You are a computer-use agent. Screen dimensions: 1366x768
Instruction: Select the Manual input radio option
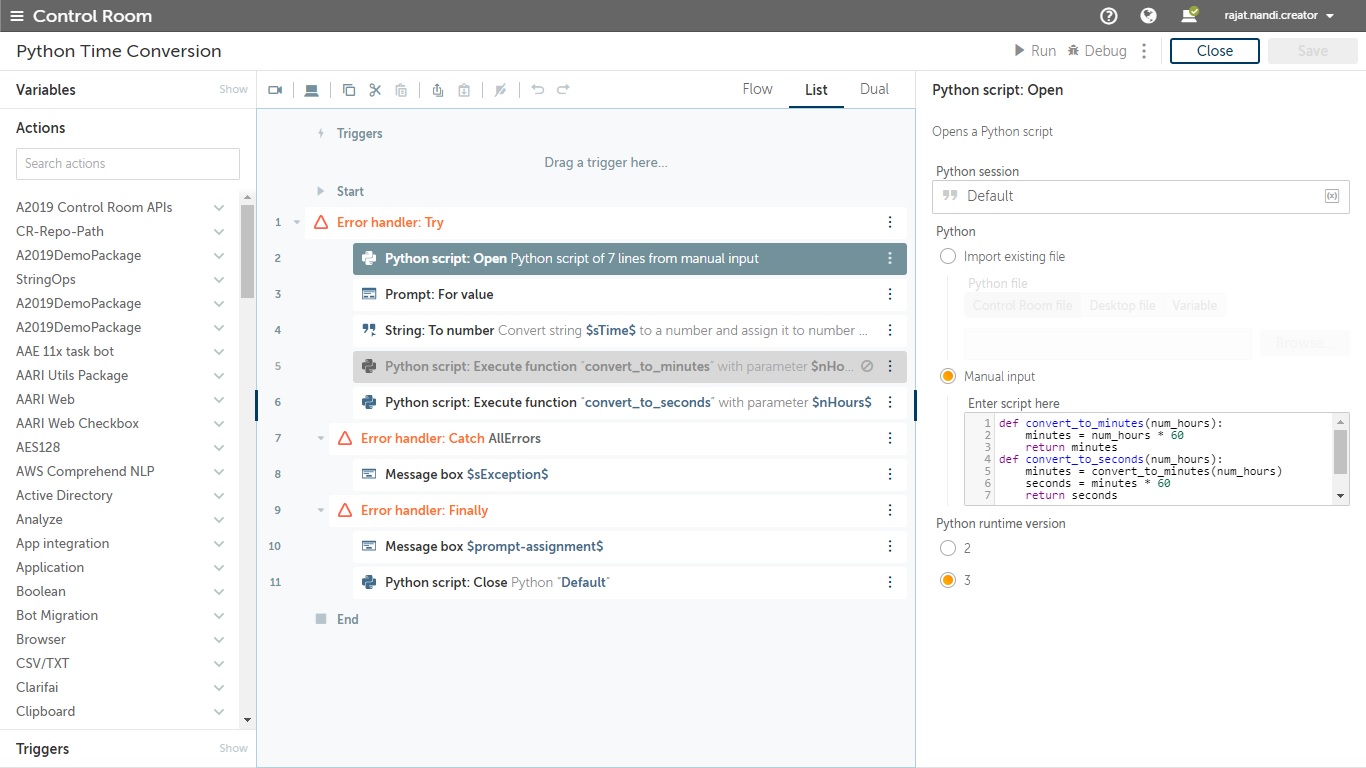[x=948, y=377]
